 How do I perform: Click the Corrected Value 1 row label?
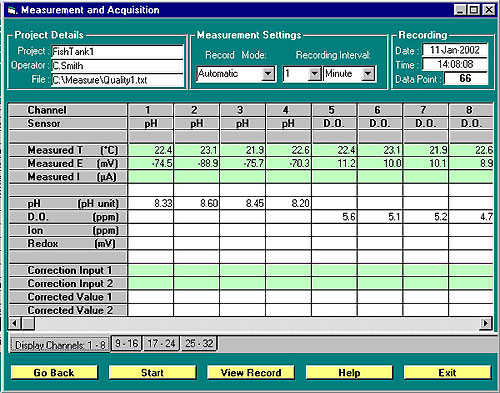click(x=68, y=297)
